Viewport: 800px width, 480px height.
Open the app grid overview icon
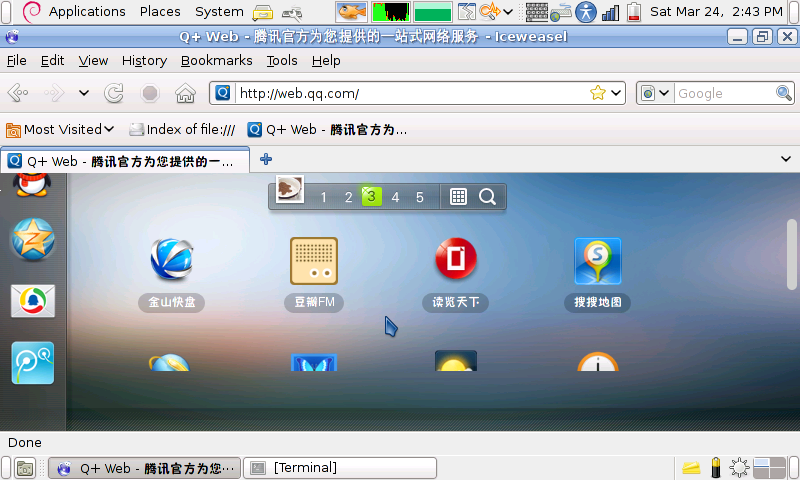pyautogui.click(x=458, y=196)
